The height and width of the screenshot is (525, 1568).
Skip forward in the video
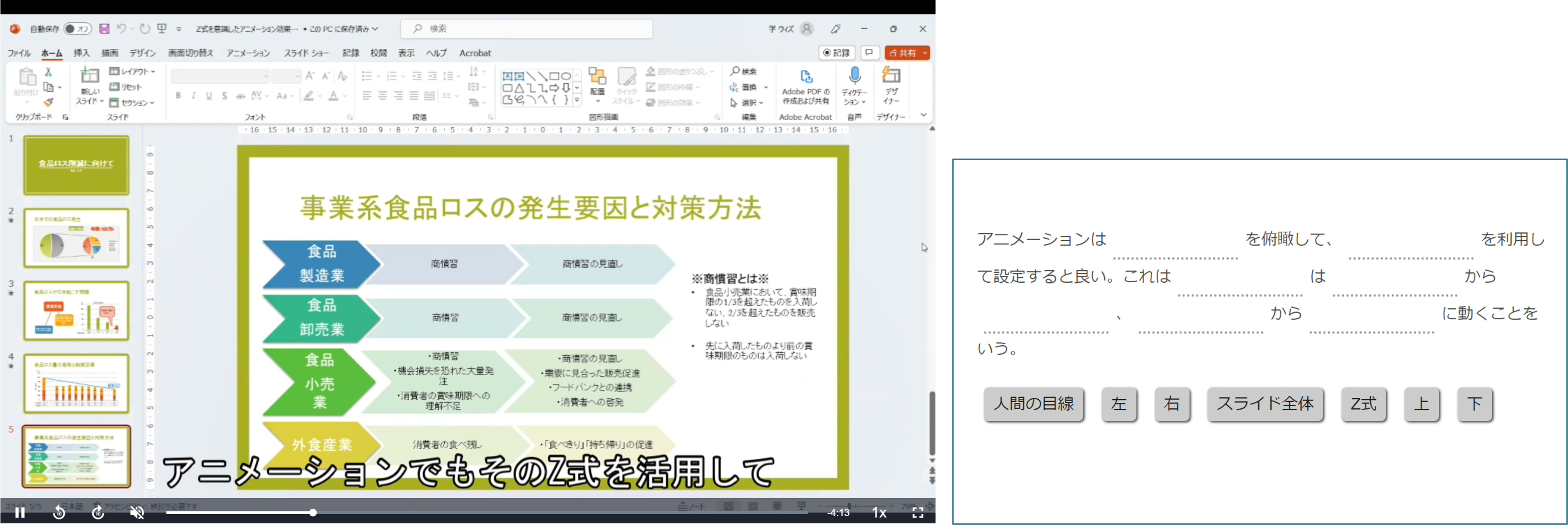(x=98, y=513)
